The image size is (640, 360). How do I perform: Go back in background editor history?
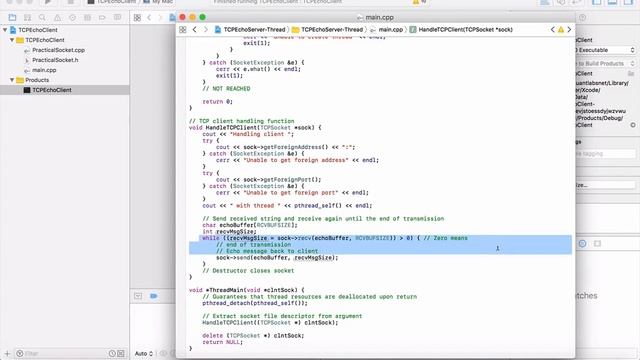(x=149, y=18)
